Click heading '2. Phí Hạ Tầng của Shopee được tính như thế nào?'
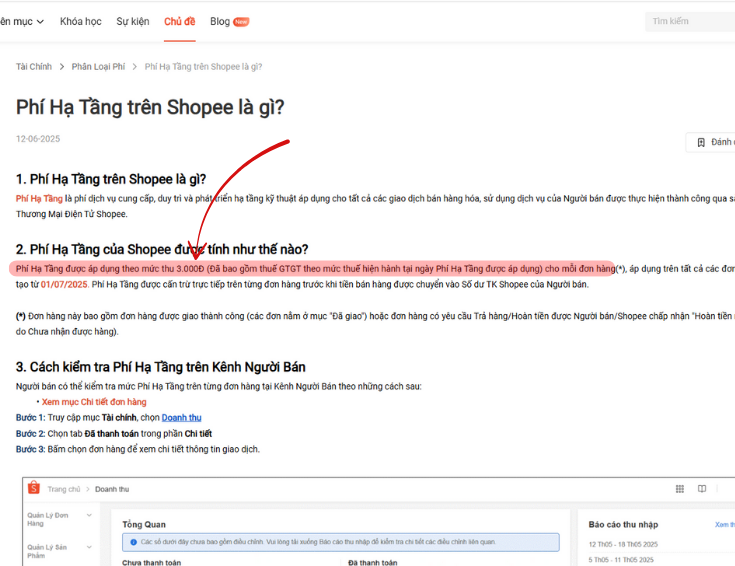This screenshot has width=735, height=566. [162, 249]
